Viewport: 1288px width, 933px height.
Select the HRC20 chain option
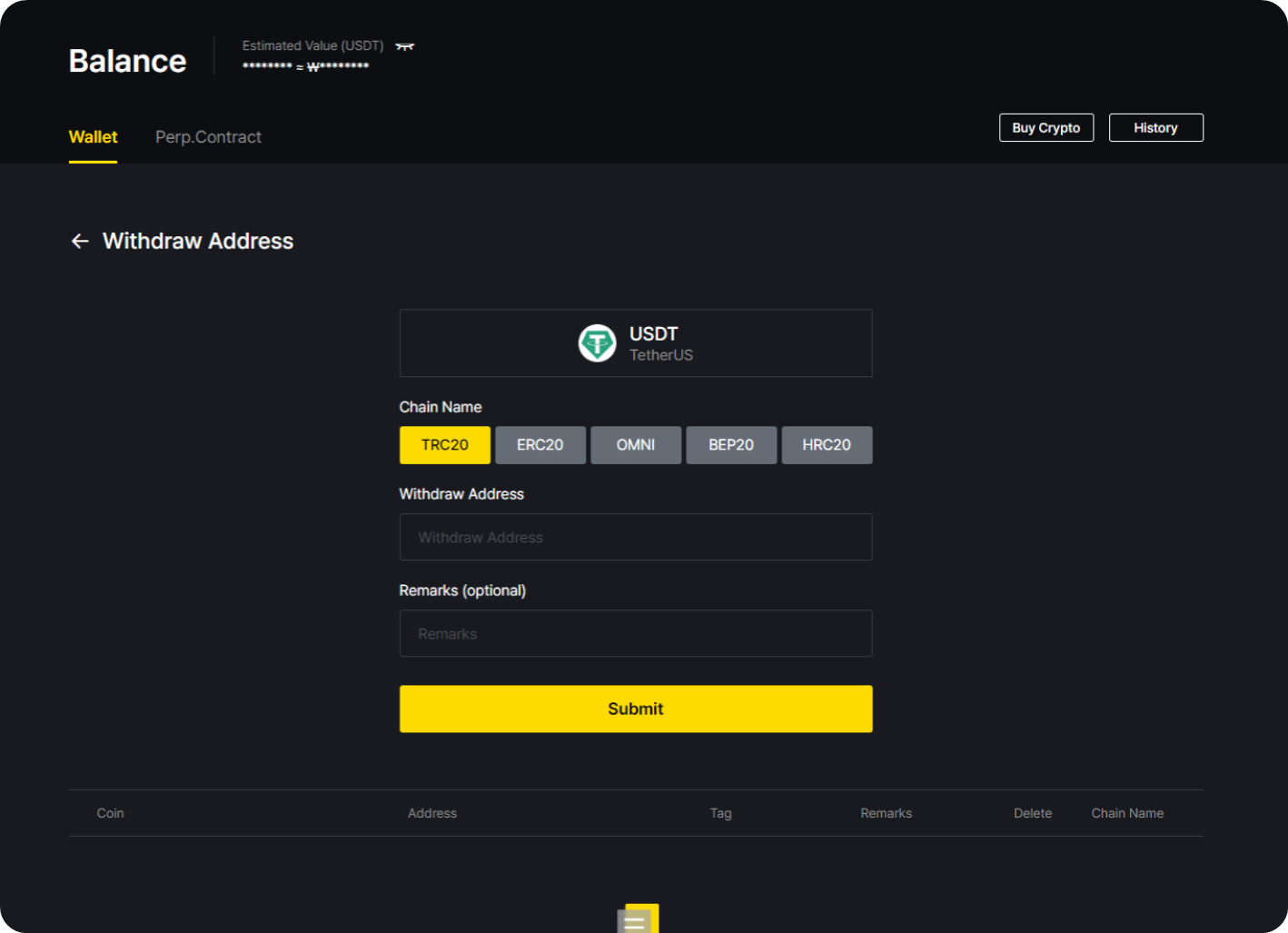coord(827,445)
